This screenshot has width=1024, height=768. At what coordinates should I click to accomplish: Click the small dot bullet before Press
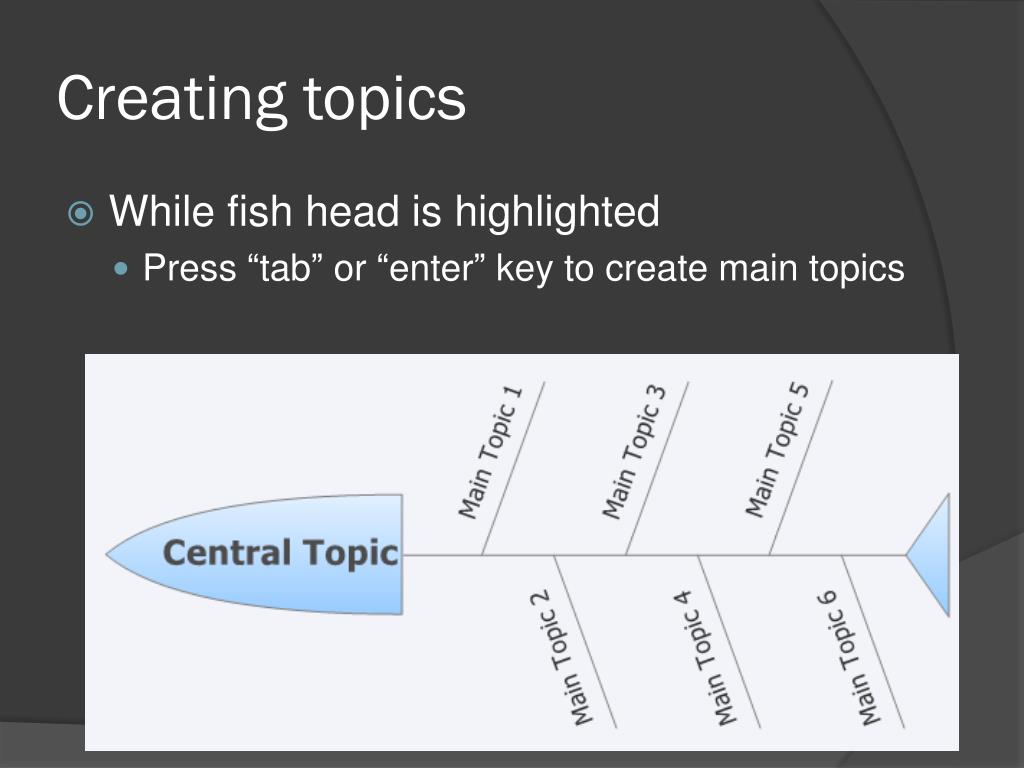click(x=121, y=268)
